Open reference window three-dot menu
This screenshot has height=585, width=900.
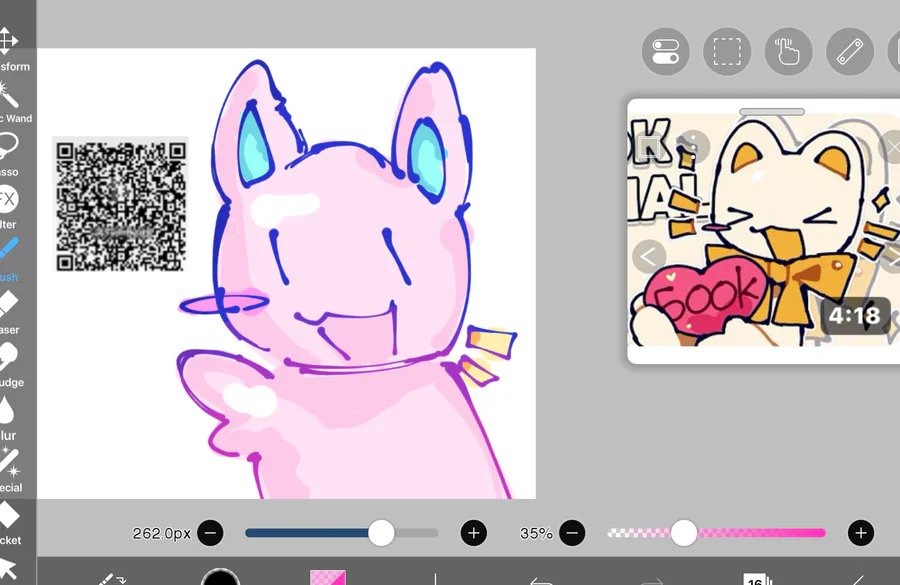[693, 146]
